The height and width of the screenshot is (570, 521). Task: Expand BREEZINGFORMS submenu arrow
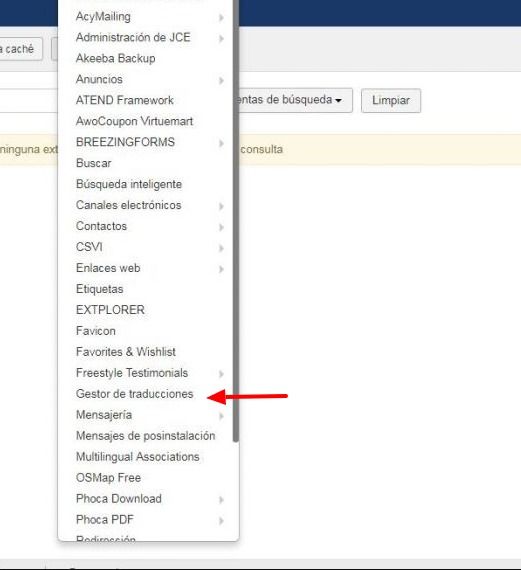[221, 143]
